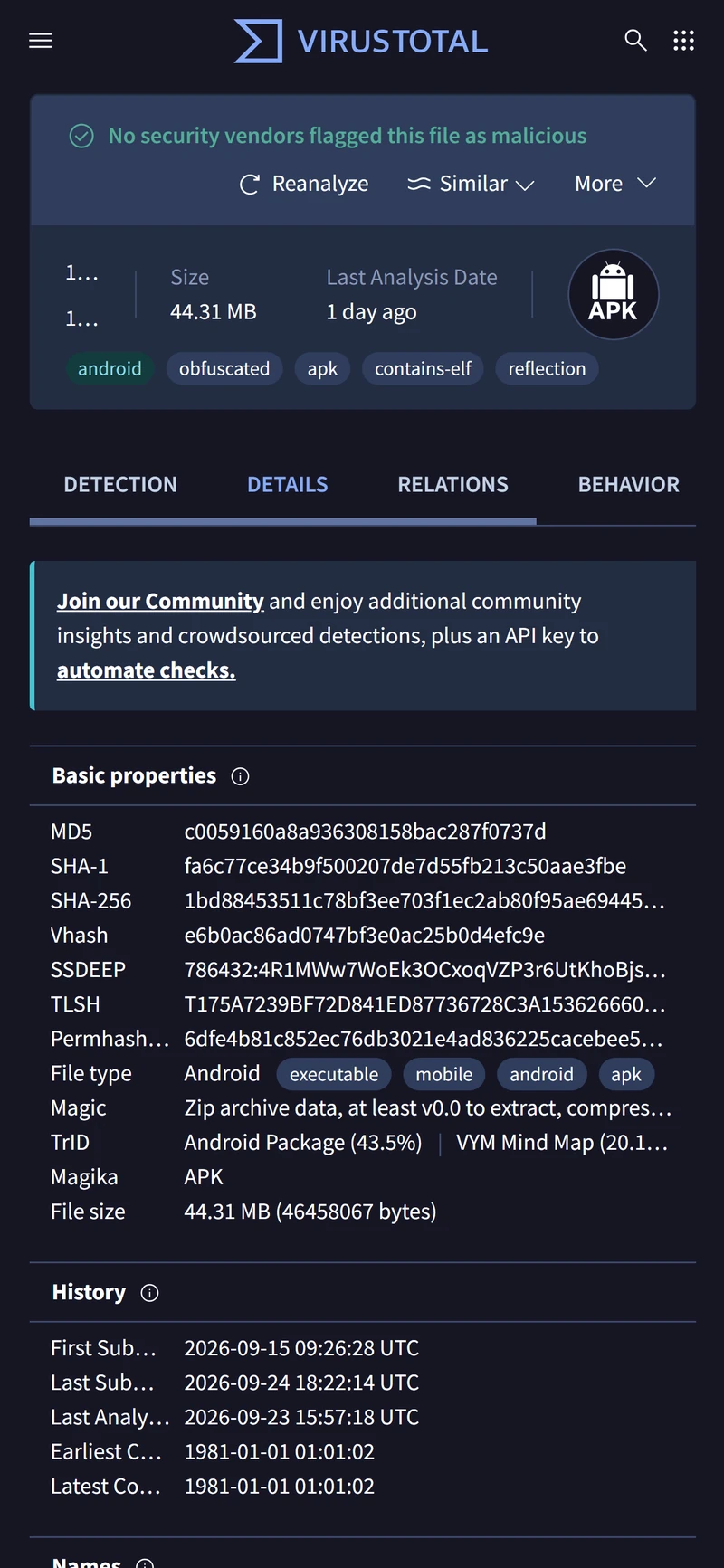Switch to the RELATIONS tab
Screen dimensions: 724x1568
pos(453,485)
